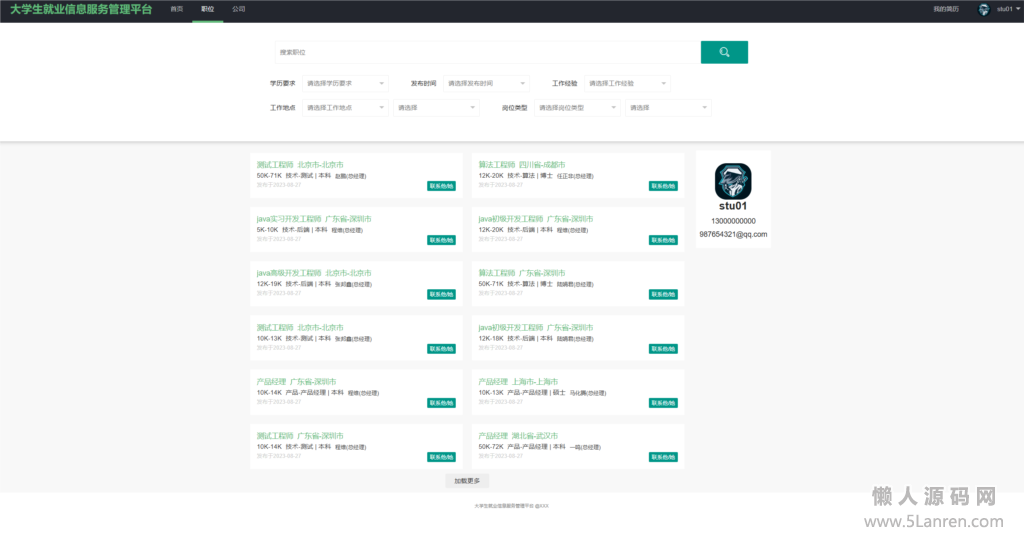Click the large stu01 profile avatar image
Viewport: 1024px width, 536px height.
[733, 182]
